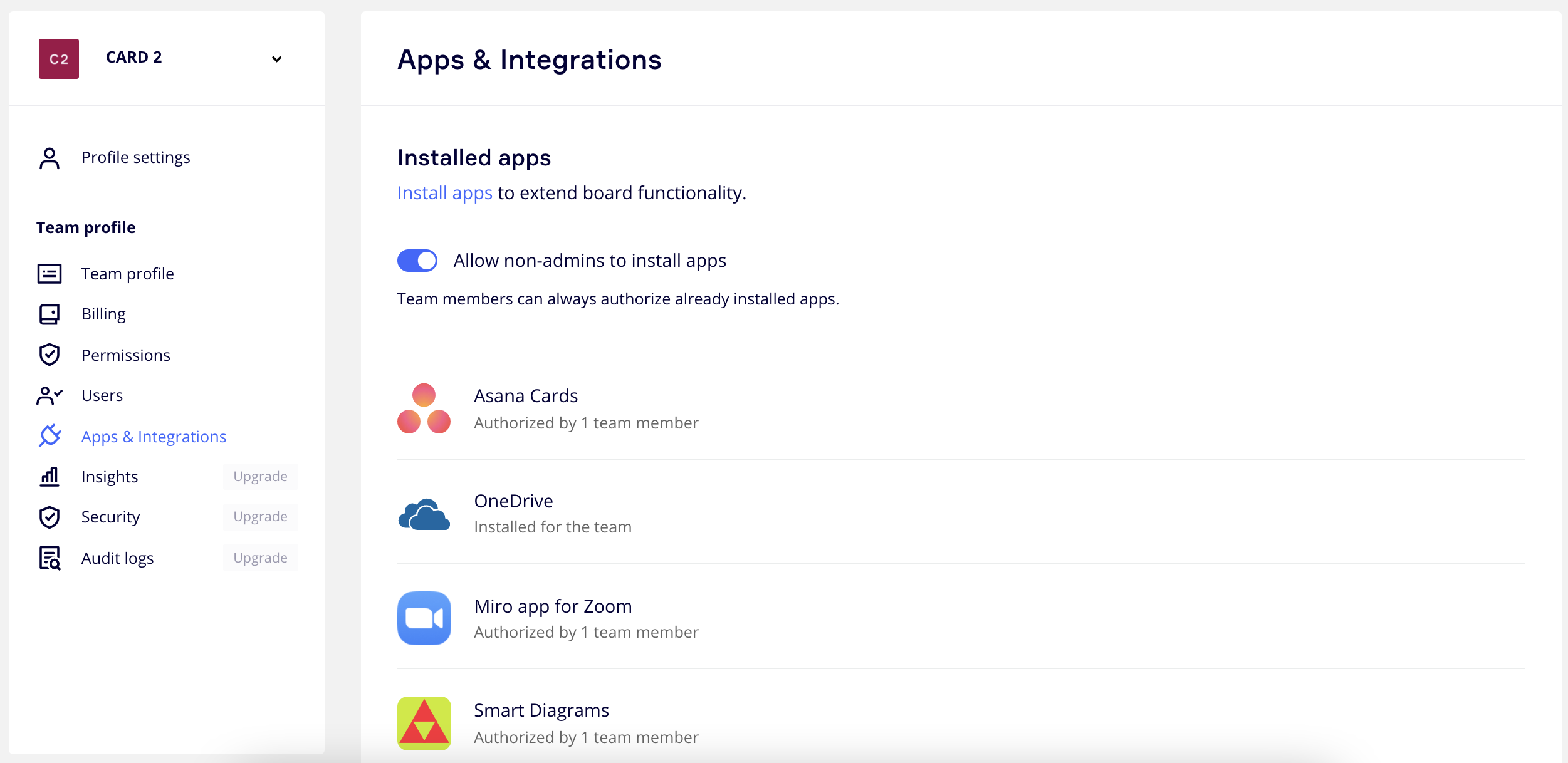1568x763 pixels.
Task: Click the Audit logs document icon
Action: [50, 558]
